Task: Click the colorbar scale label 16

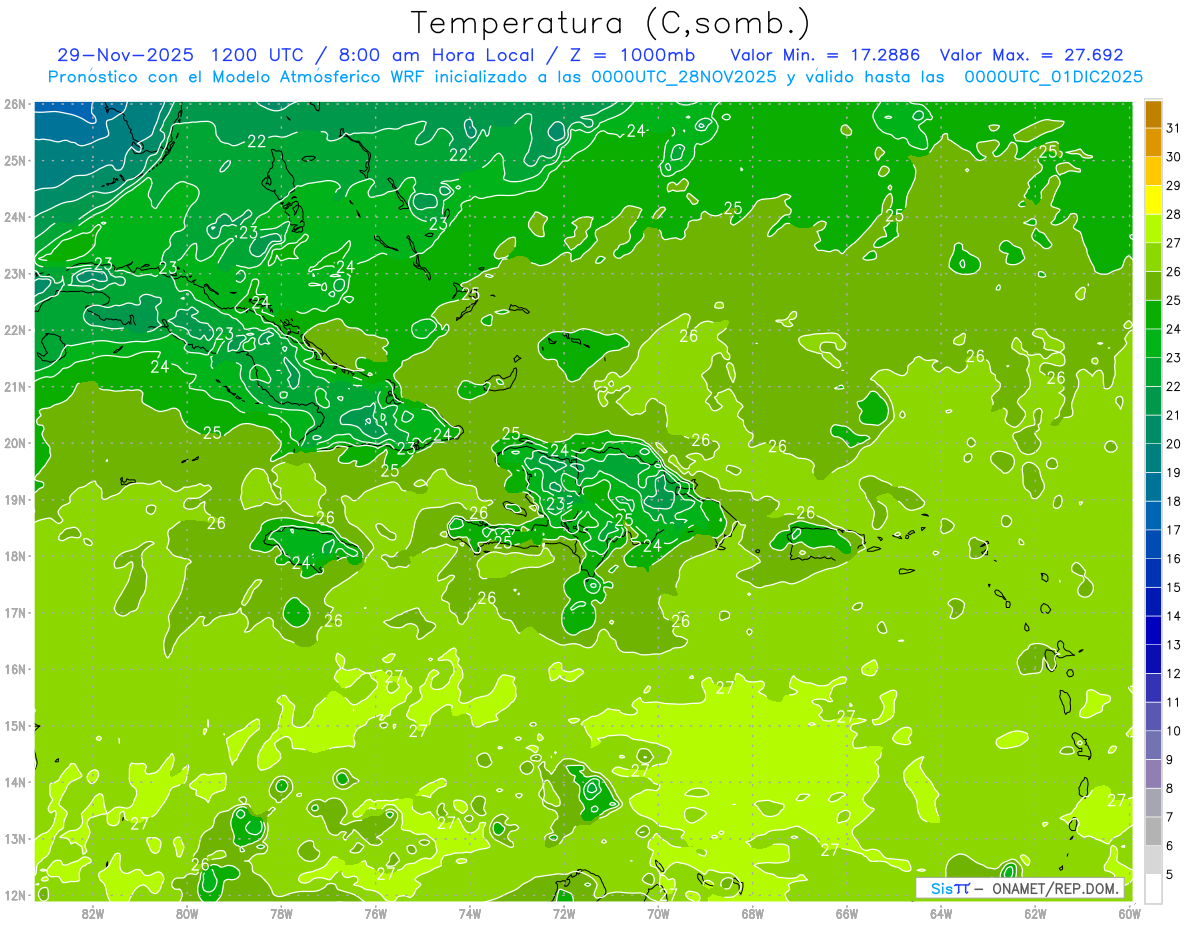Action: (x=1174, y=559)
